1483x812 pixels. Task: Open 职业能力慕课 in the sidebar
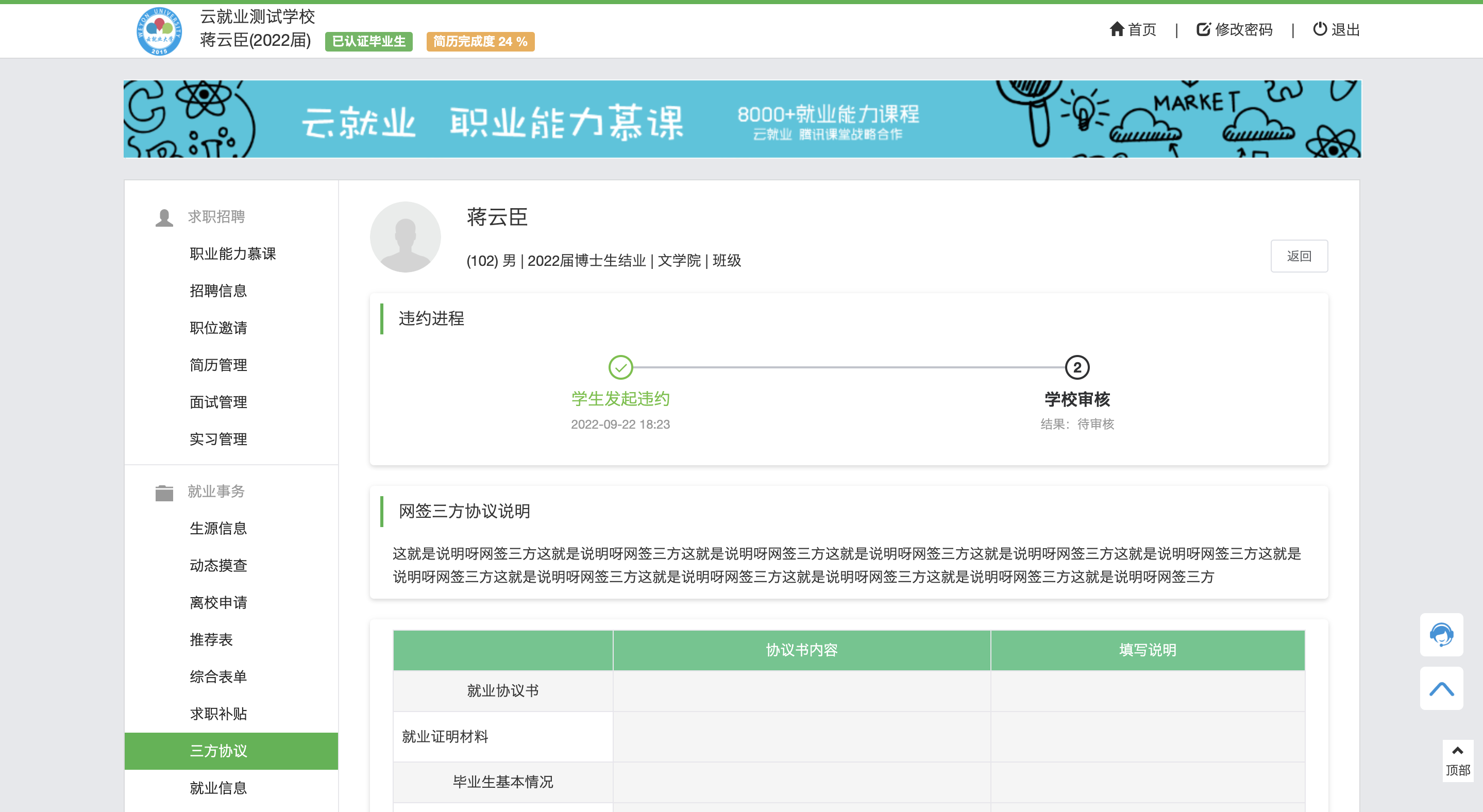[232, 253]
